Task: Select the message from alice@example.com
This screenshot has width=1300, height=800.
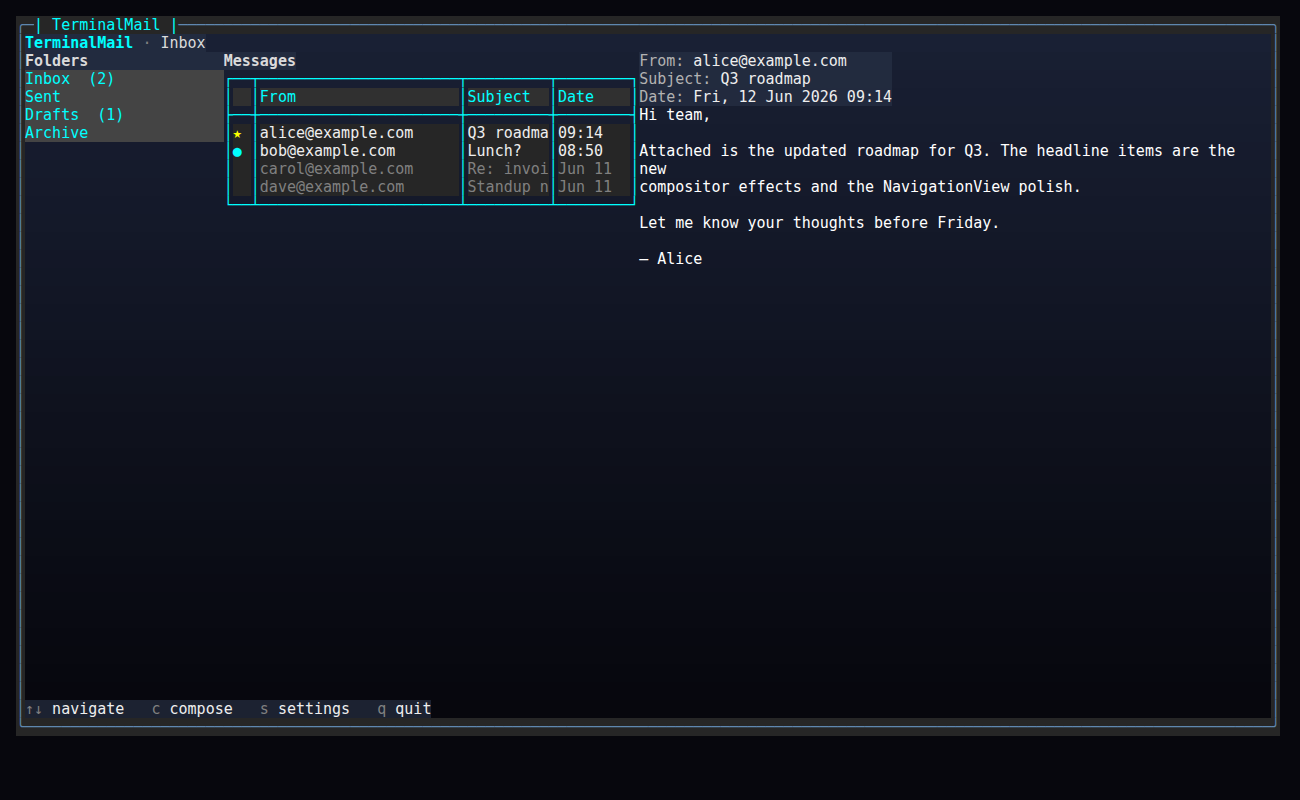Action: tap(431, 133)
